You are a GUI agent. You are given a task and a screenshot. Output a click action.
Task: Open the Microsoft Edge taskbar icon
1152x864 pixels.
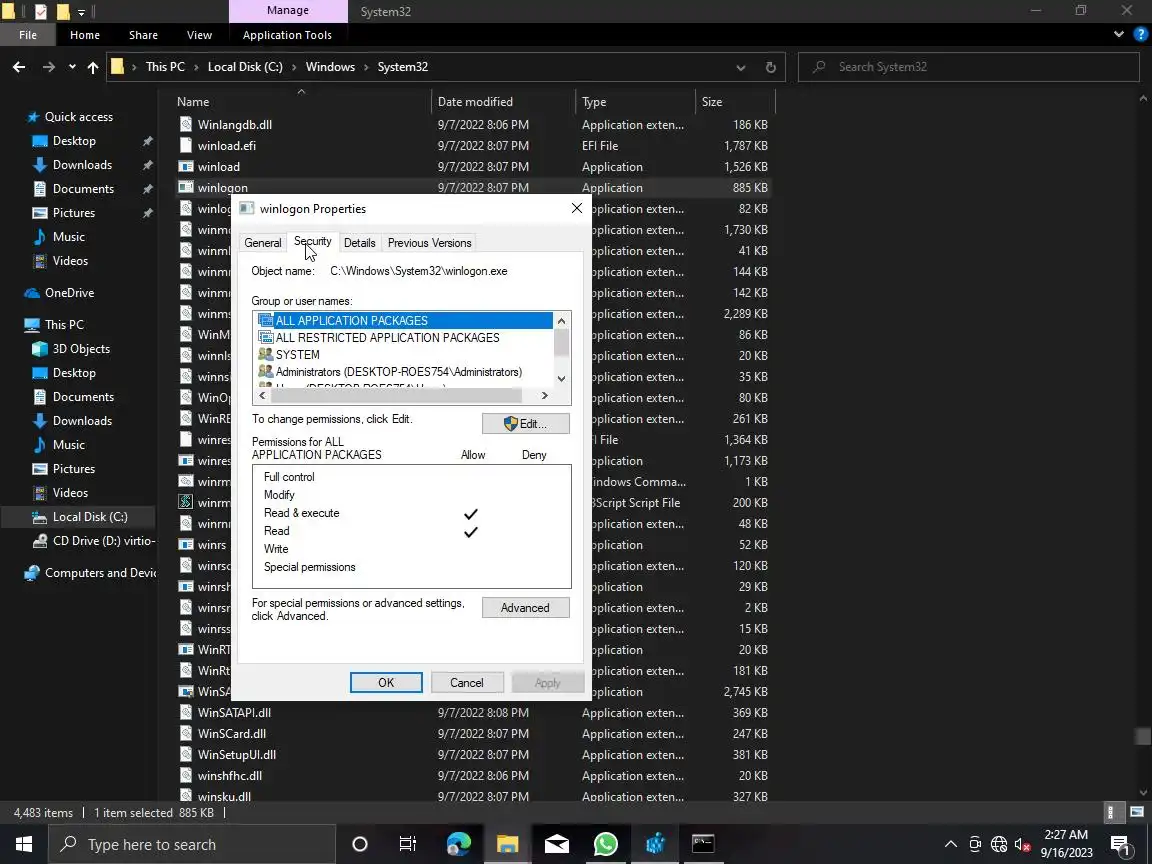(x=458, y=844)
